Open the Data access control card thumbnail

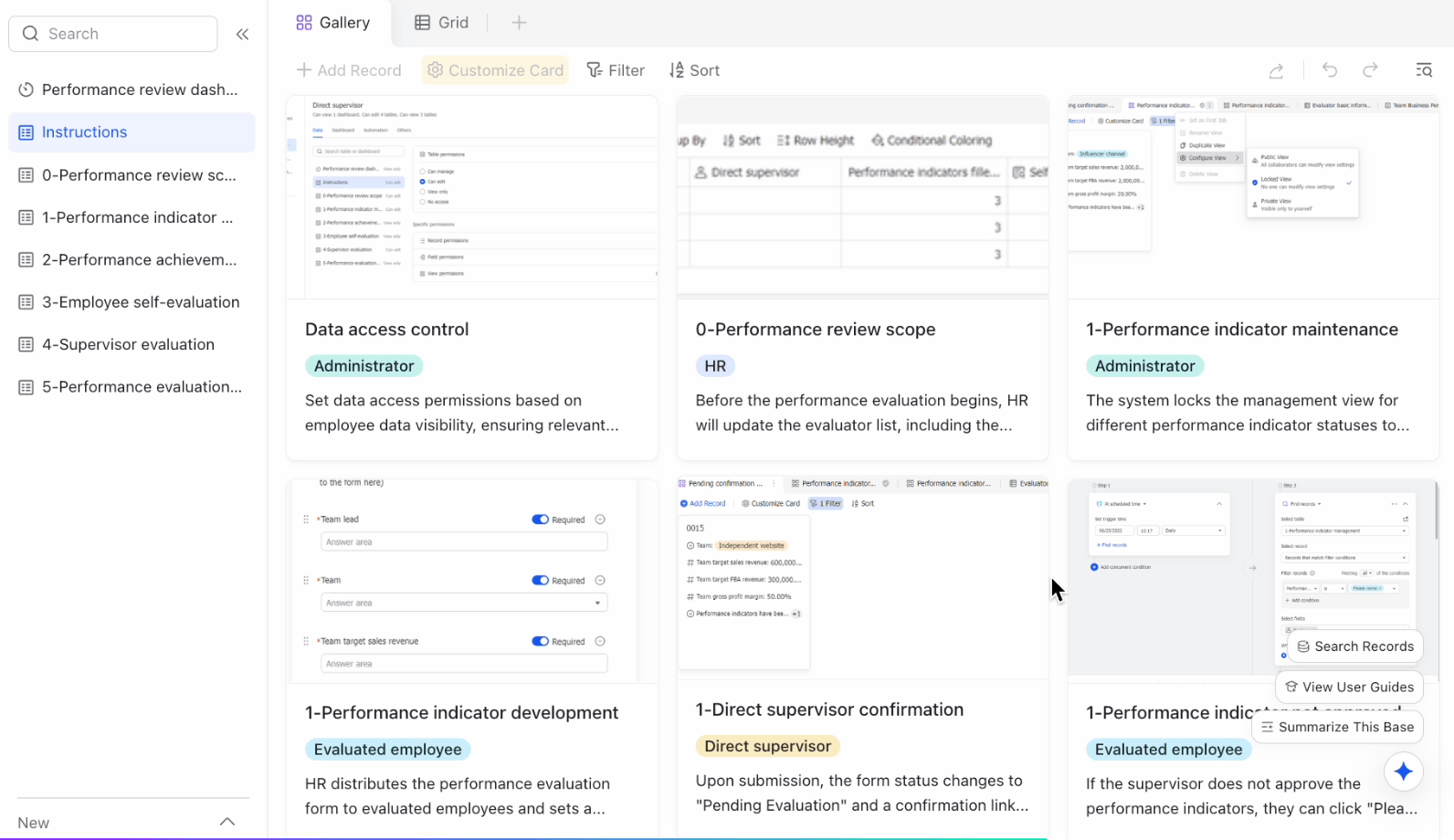[472, 197]
